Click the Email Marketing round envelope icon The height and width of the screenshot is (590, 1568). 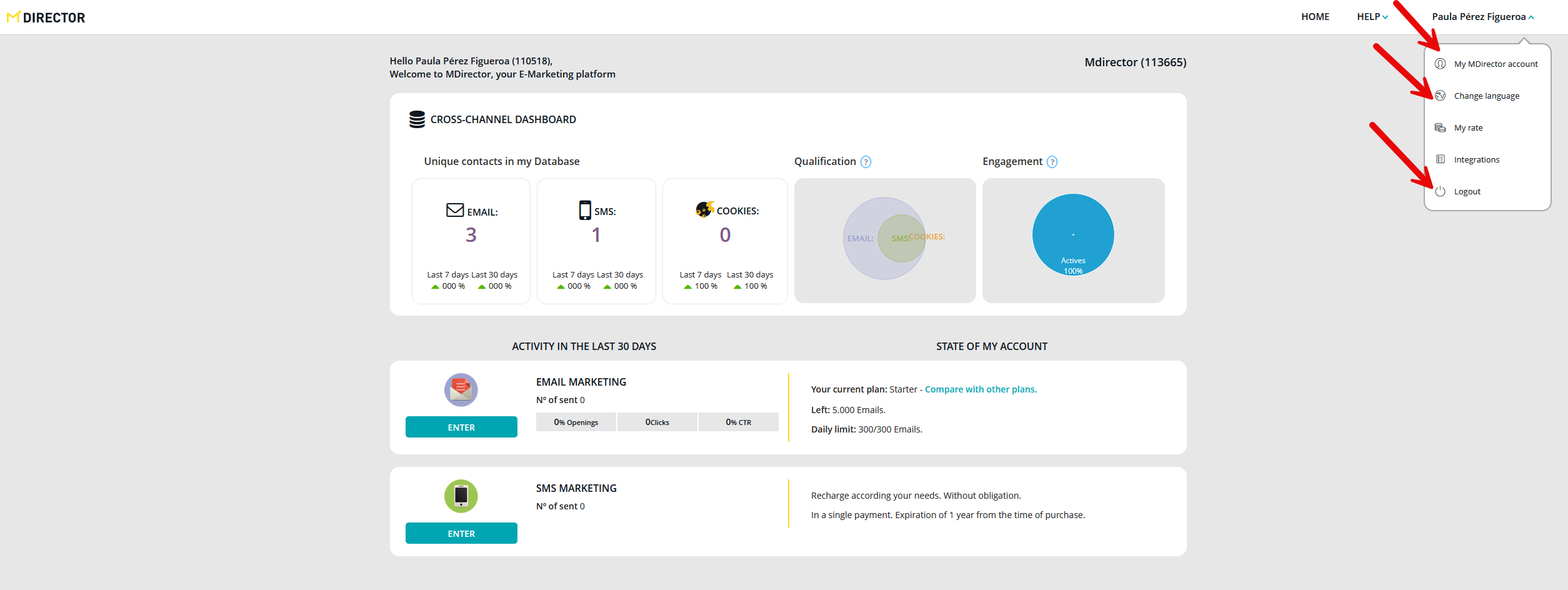click(461, 390)
